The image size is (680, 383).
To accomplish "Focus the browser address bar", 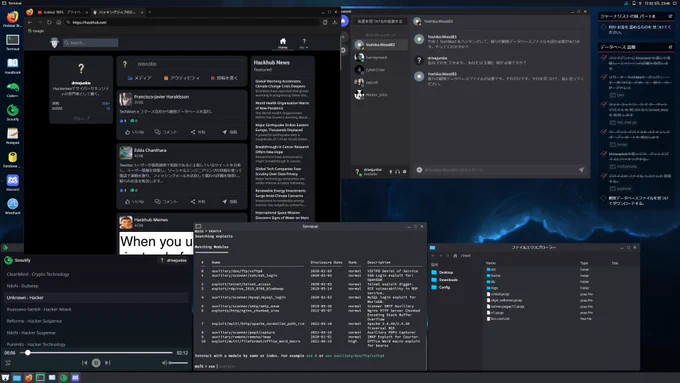I will tap(193, 22).
